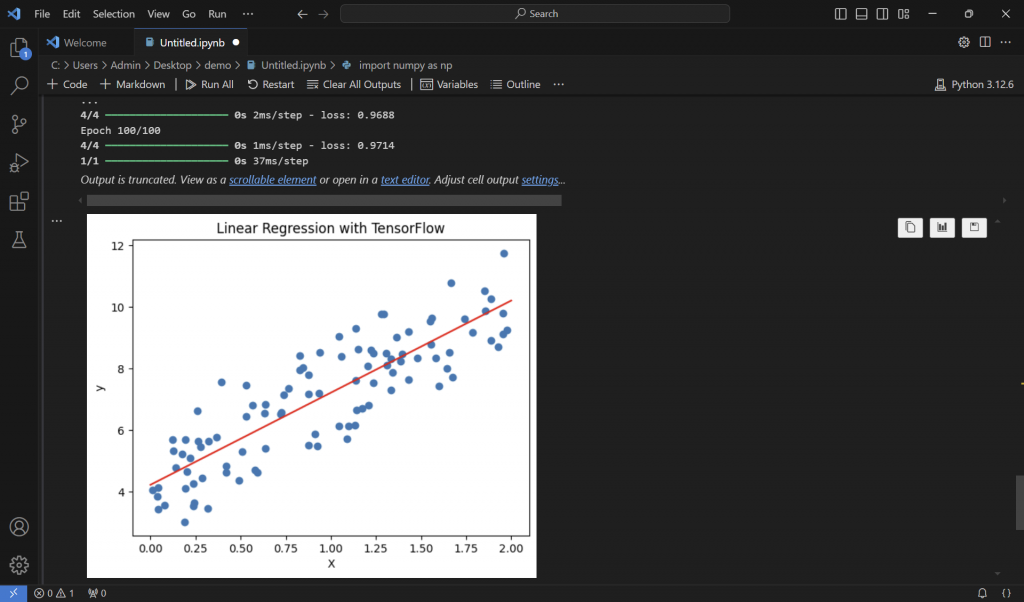Customize layout icon in title bar
Viewport: 1024px width, 602px height.
coord(904,14)
